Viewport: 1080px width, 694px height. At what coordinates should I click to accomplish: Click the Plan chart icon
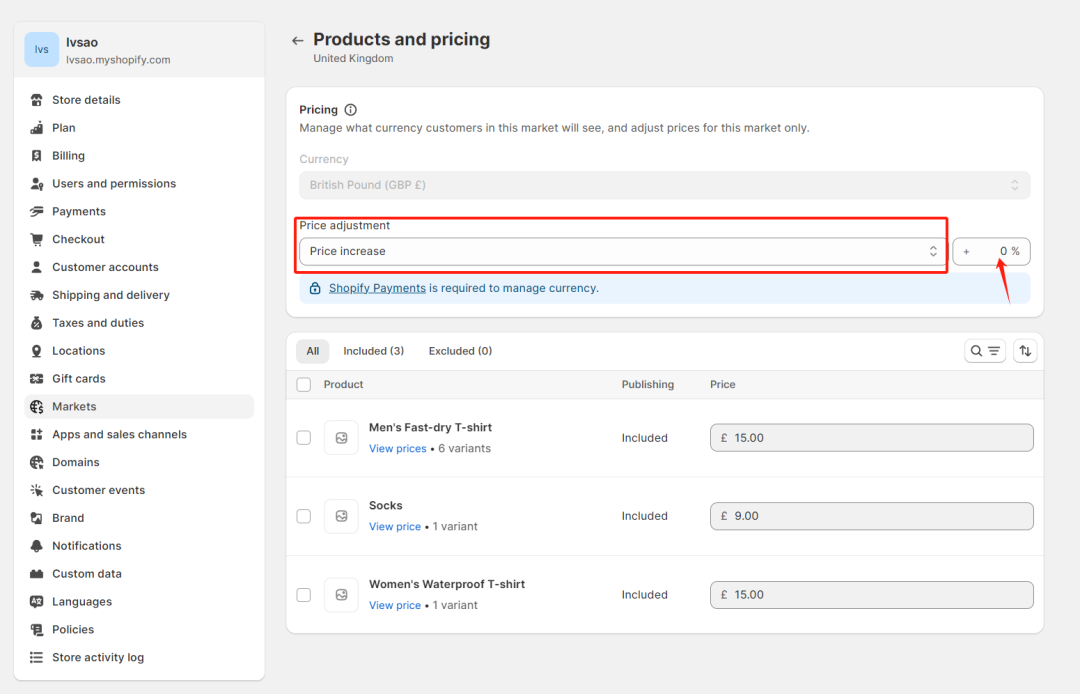coord(37,128)
